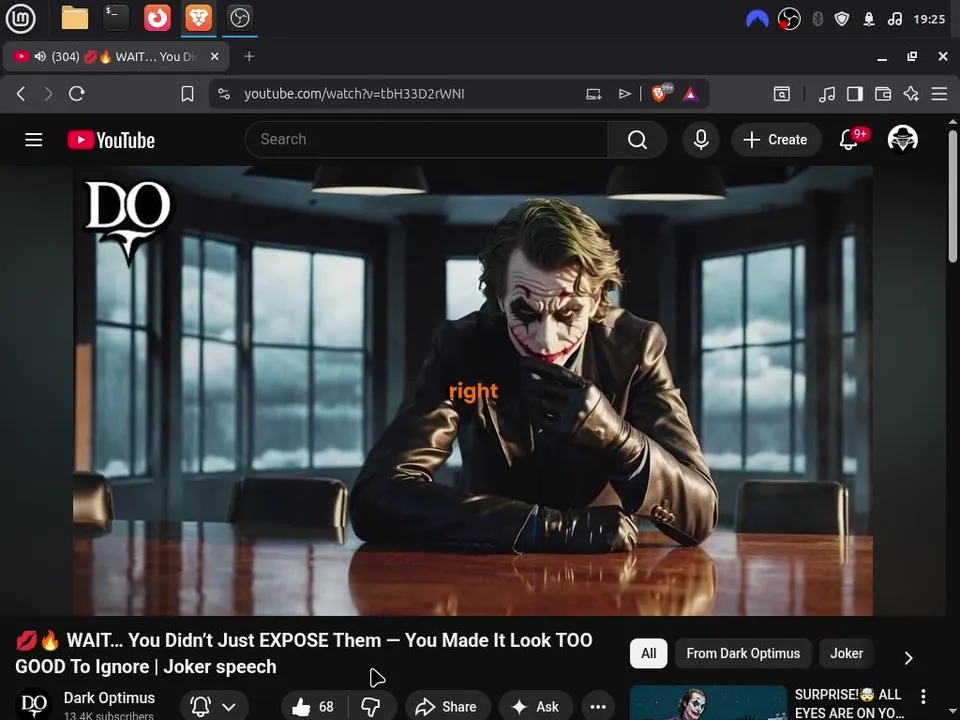Close the YouTube WAIT… tab
Screen dimensions: 960x720
coord(214,56)
